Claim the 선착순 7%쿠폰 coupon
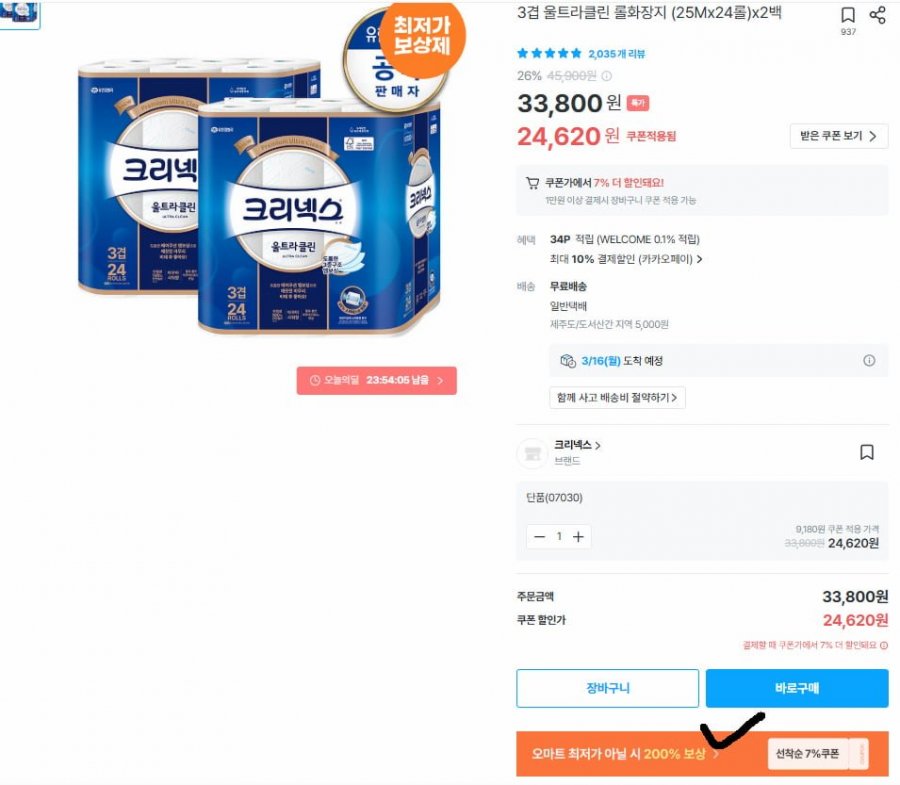The height and width of the screenshot is (785, 900). tap(817, 753)
